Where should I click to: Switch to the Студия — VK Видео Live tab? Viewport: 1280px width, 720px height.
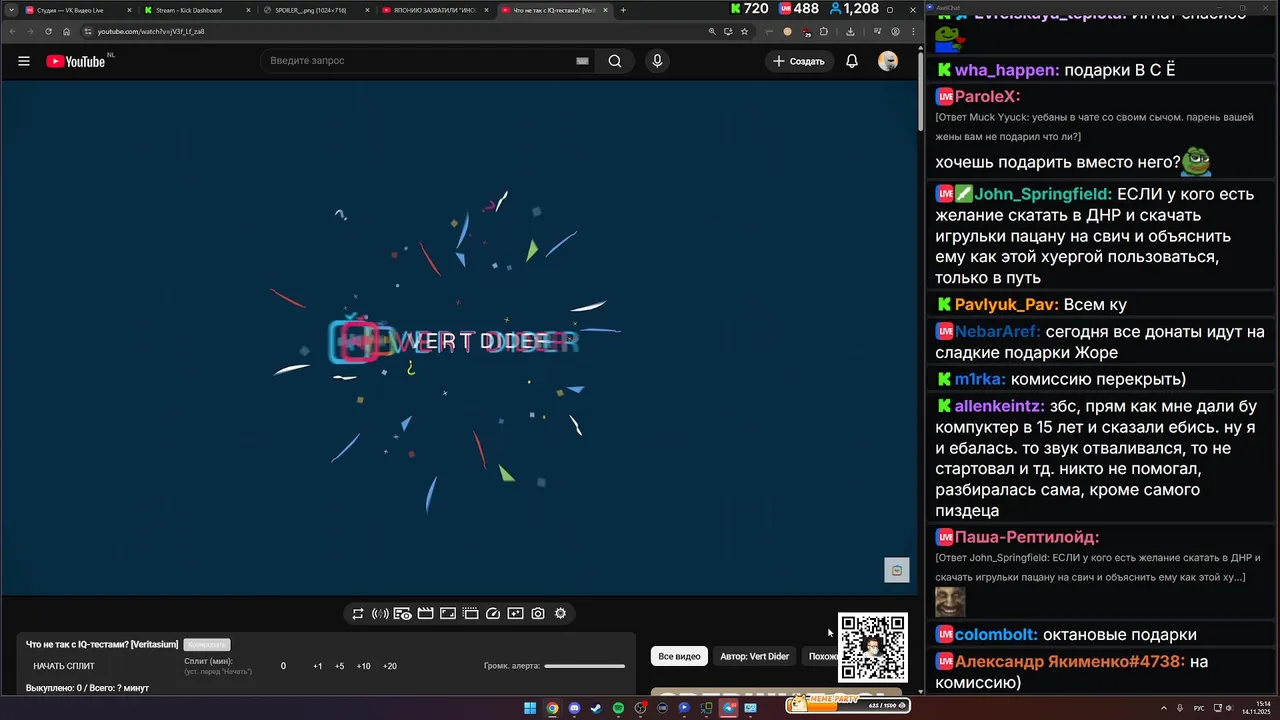click(x=76, y=10)
